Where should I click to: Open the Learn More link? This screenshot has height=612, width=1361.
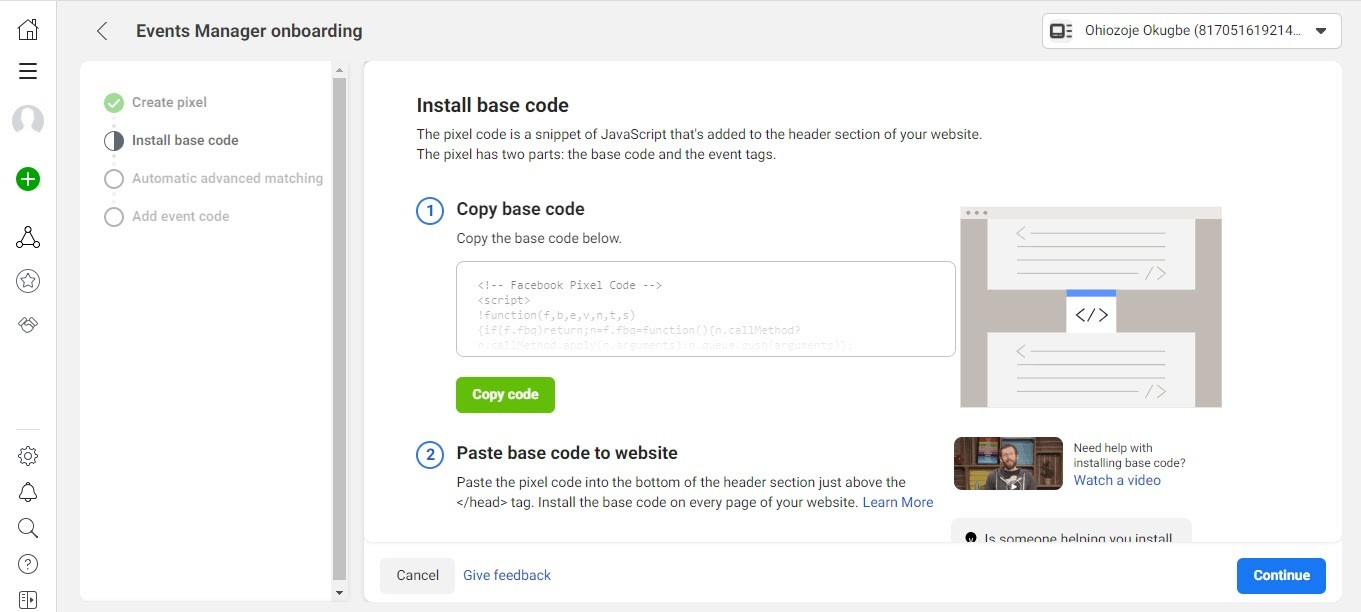click(x=897, y=502)
